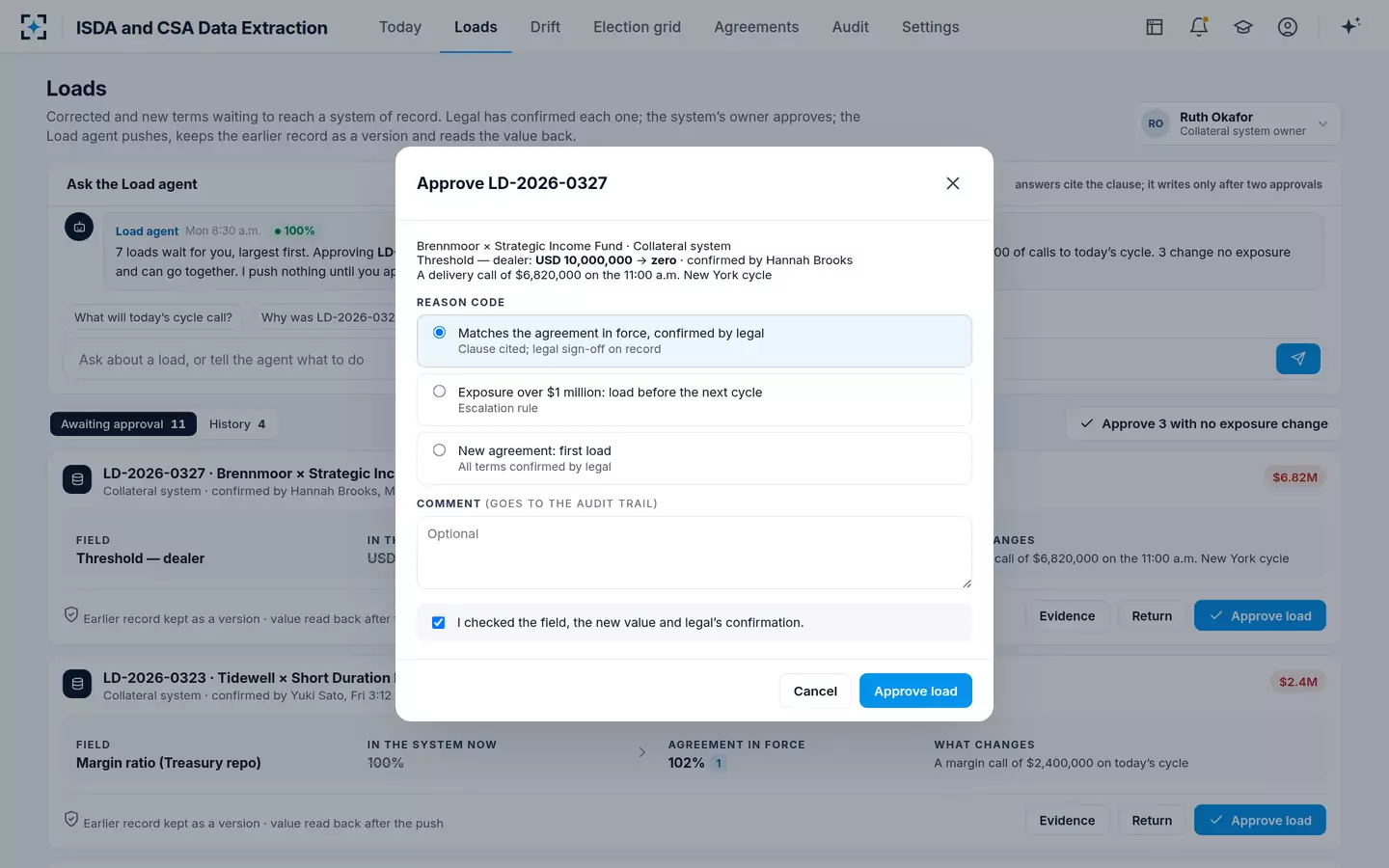
Task: Show the History 4 list
Action: (x=237, y=424)
